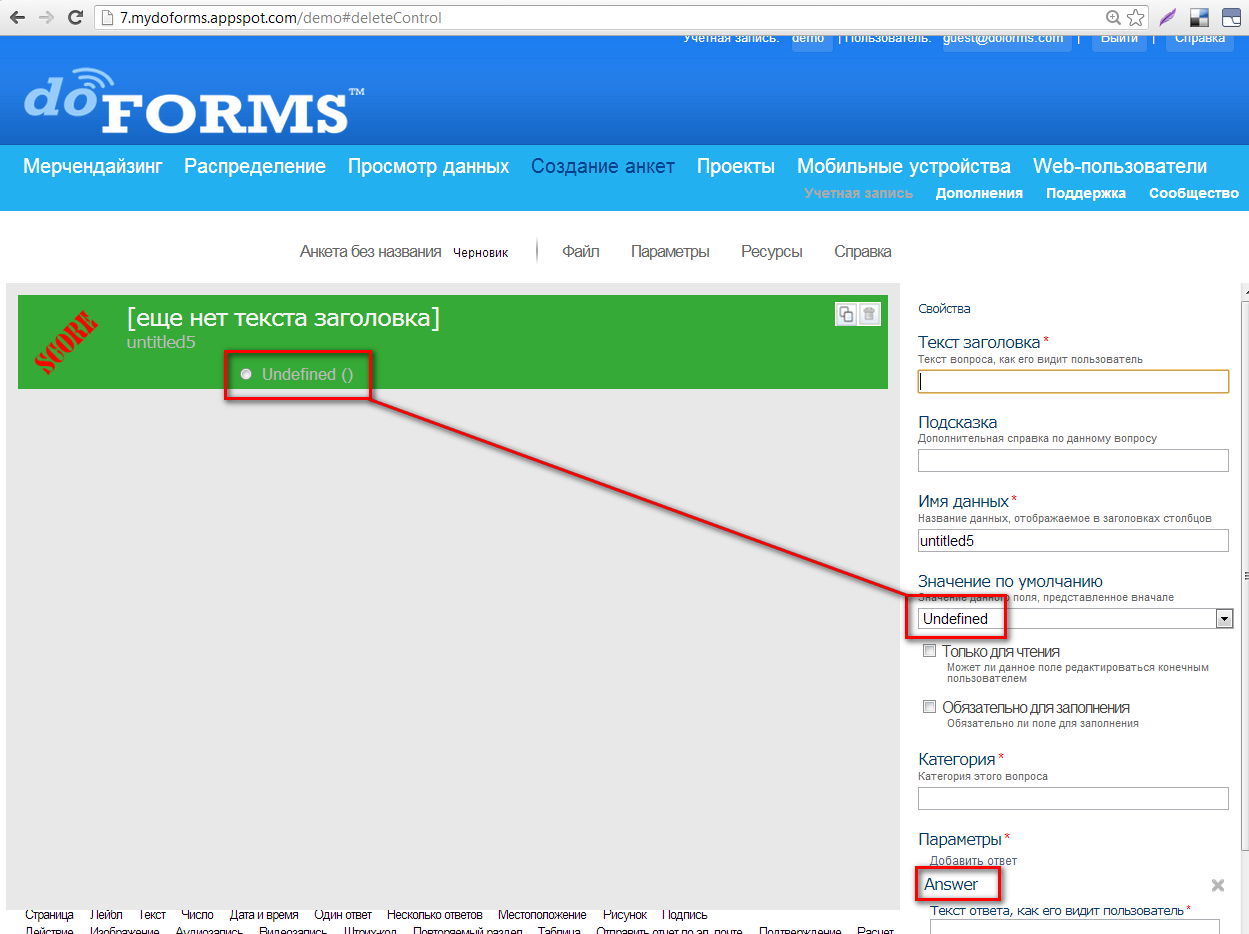Click the 'Добавить ответ' link
The image size is (1249, 934).
(973, 861)
